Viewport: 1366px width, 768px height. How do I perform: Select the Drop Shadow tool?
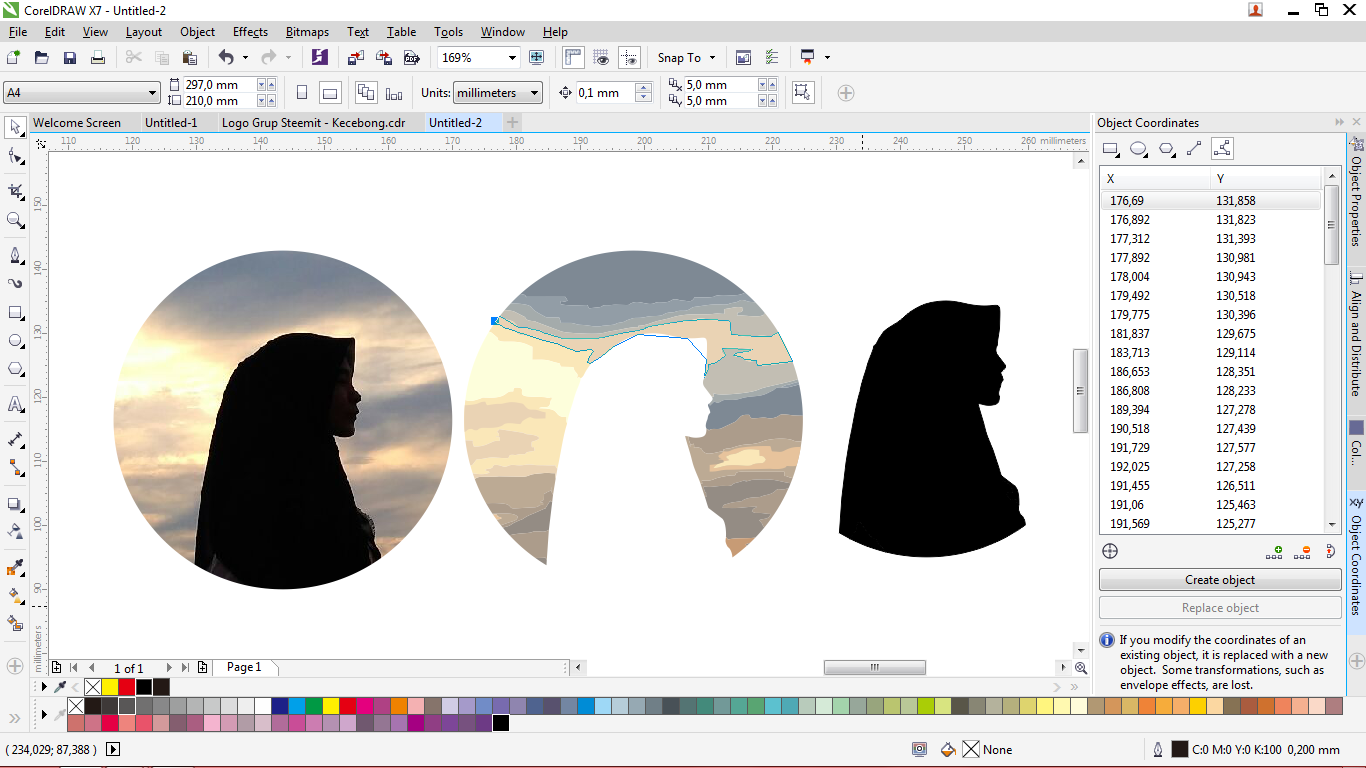(x=15, y=503)
